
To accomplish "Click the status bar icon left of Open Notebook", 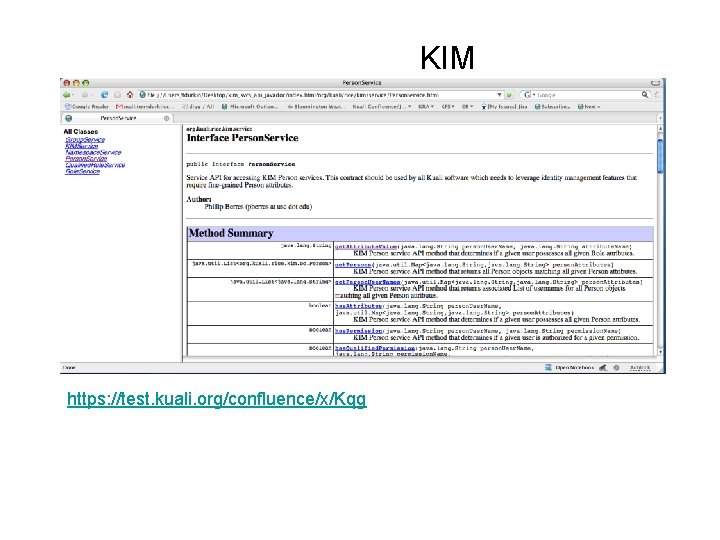I will (548, 367).
